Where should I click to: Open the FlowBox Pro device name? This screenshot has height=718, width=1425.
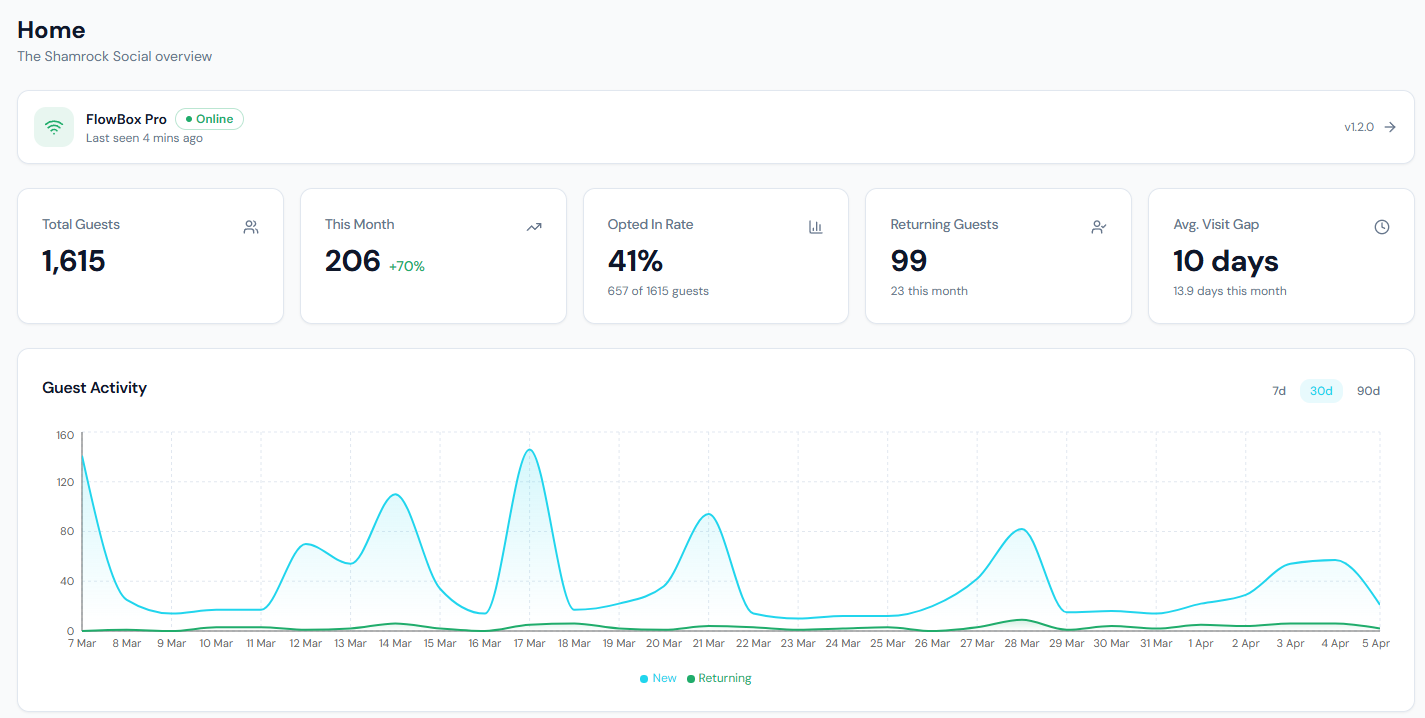tap(126, 119)
